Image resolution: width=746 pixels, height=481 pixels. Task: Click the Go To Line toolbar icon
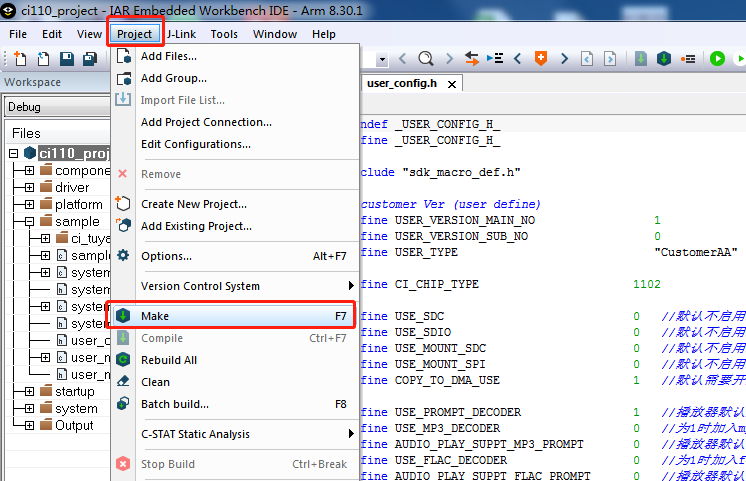[x=495, y=59]
